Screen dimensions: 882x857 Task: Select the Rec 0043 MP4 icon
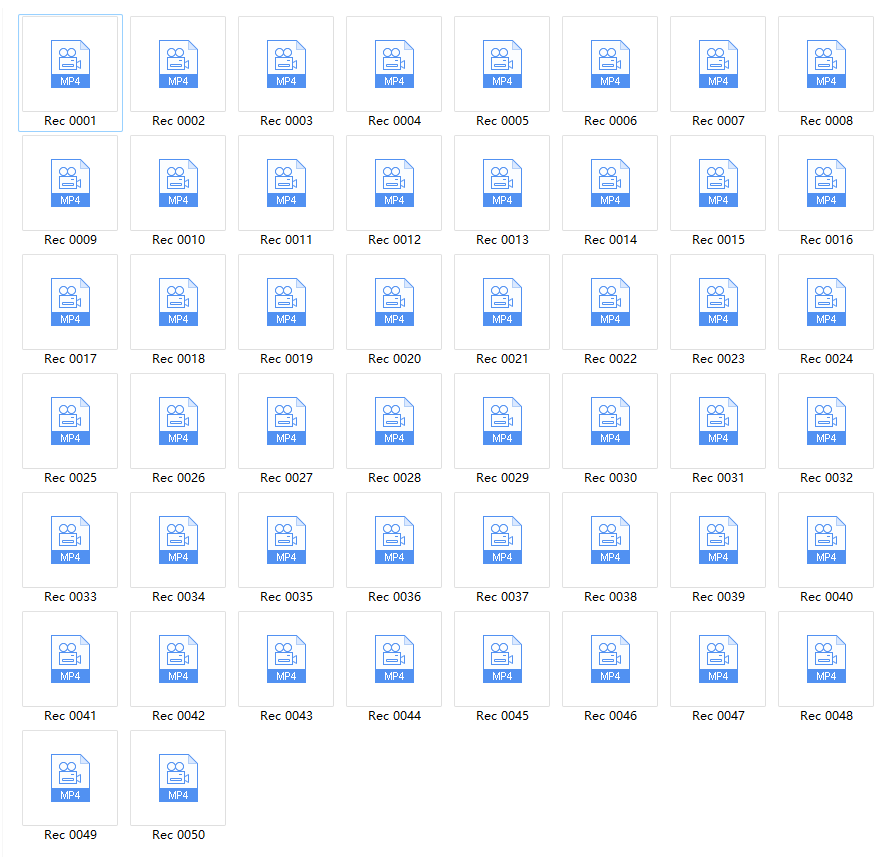click(x=286, y=659)
